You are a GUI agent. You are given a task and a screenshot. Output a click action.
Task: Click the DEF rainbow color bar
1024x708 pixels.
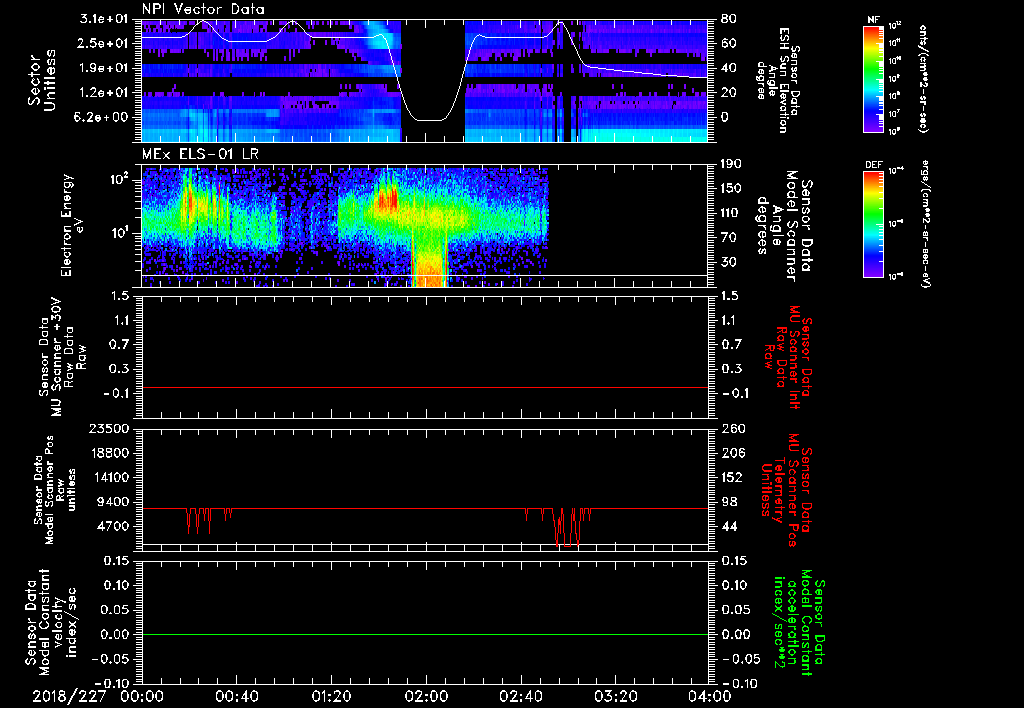[874, 223]
